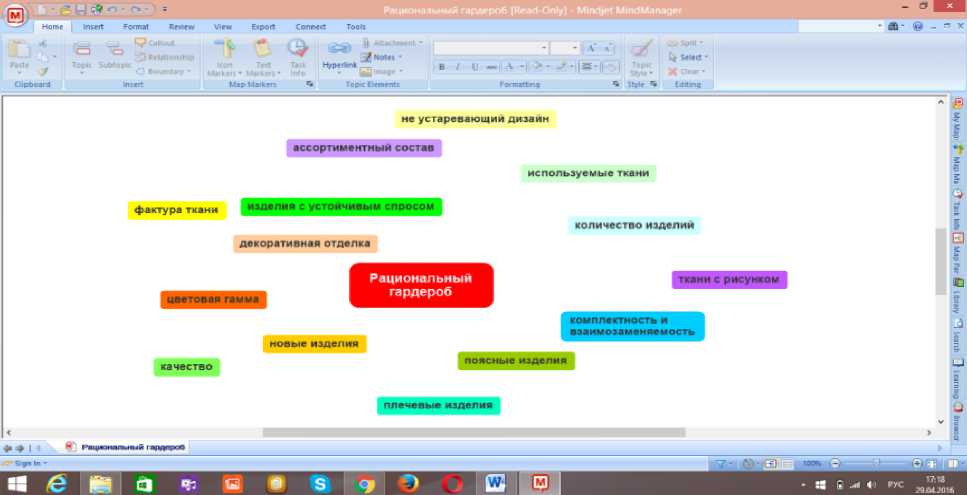The height and width of the screenshot is (495, 967).
Task: Open the font size dropdown
Action: (x=575, y=48)
